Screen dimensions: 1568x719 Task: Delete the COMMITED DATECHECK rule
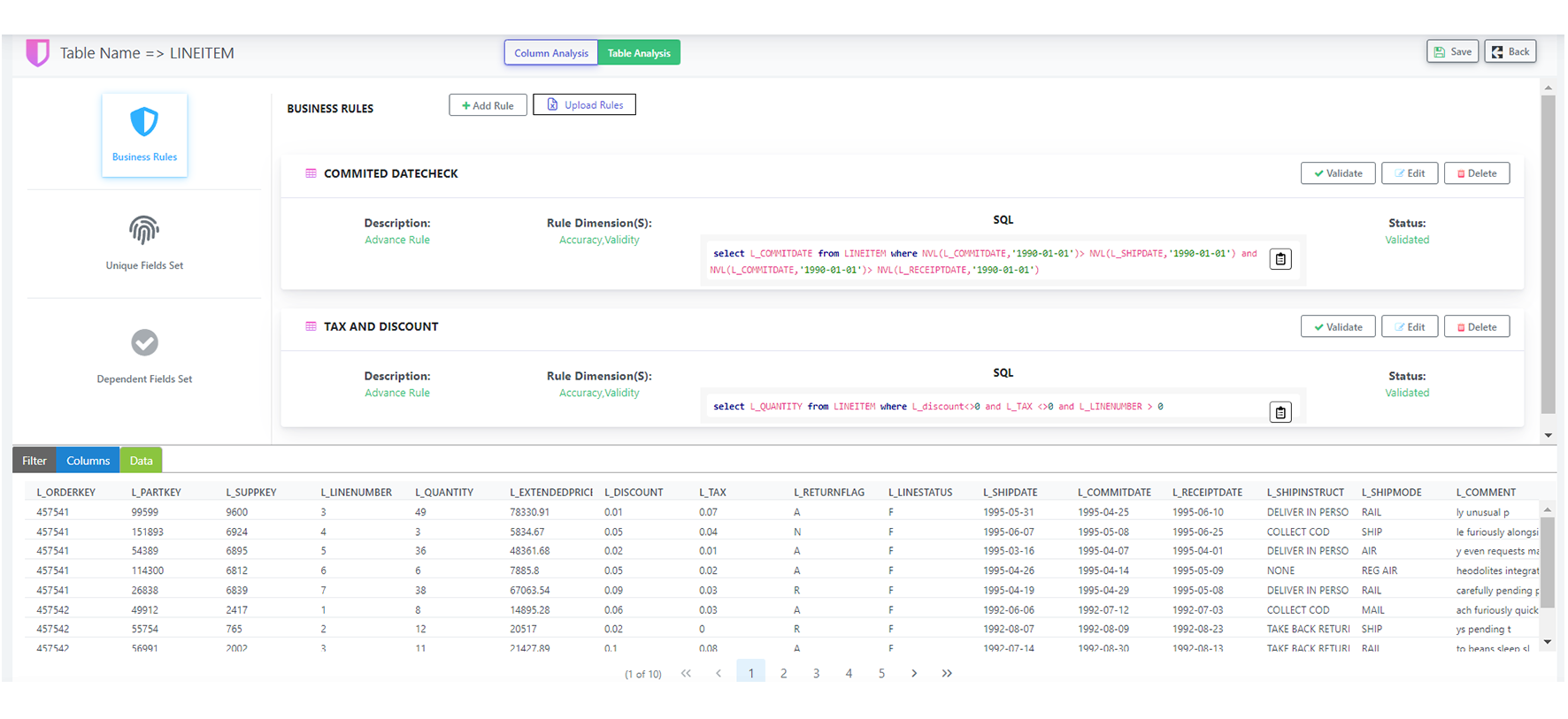1476,173
